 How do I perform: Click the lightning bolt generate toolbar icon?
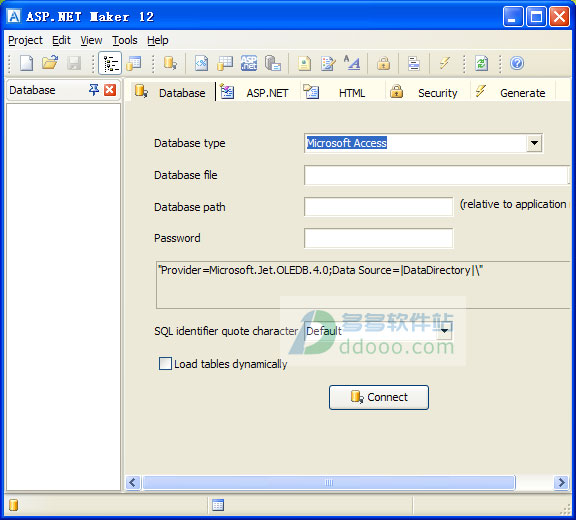pyautogui.click(x=445, y=63)
